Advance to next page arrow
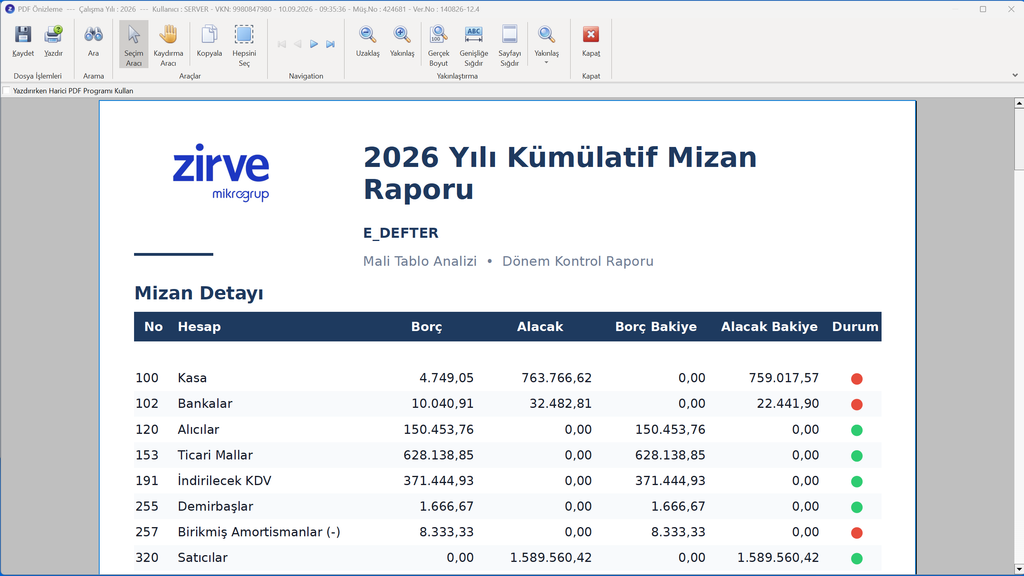1024x576 pixels. pos(314,44)
